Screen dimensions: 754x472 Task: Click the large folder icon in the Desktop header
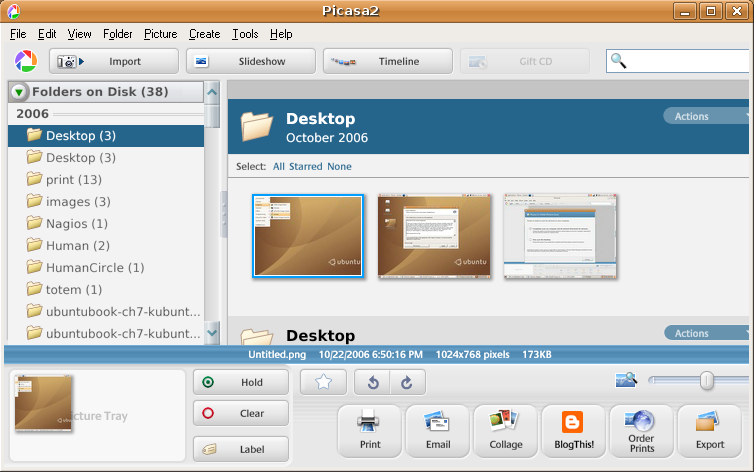coord(257,126)
